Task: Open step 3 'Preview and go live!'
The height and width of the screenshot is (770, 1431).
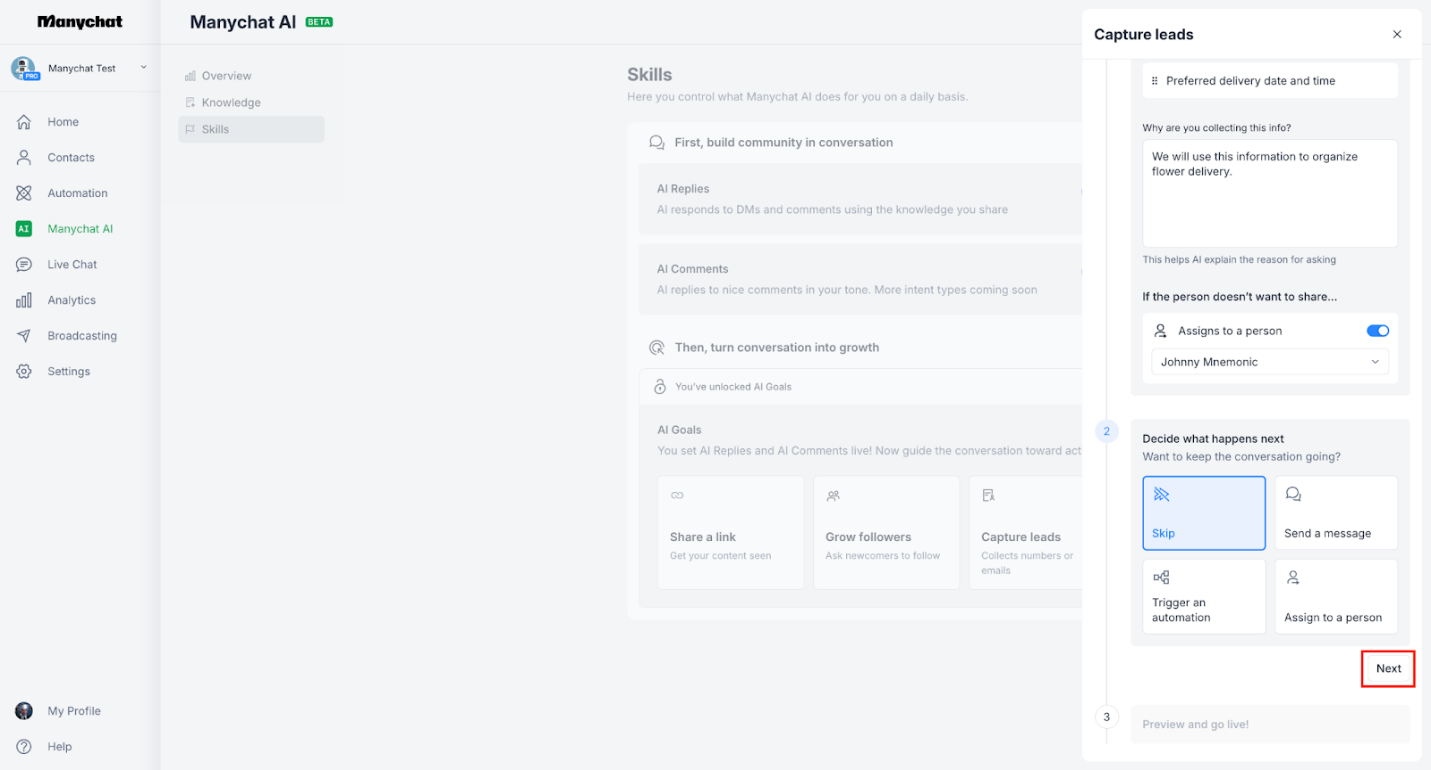Action: tap(1269, 724)
